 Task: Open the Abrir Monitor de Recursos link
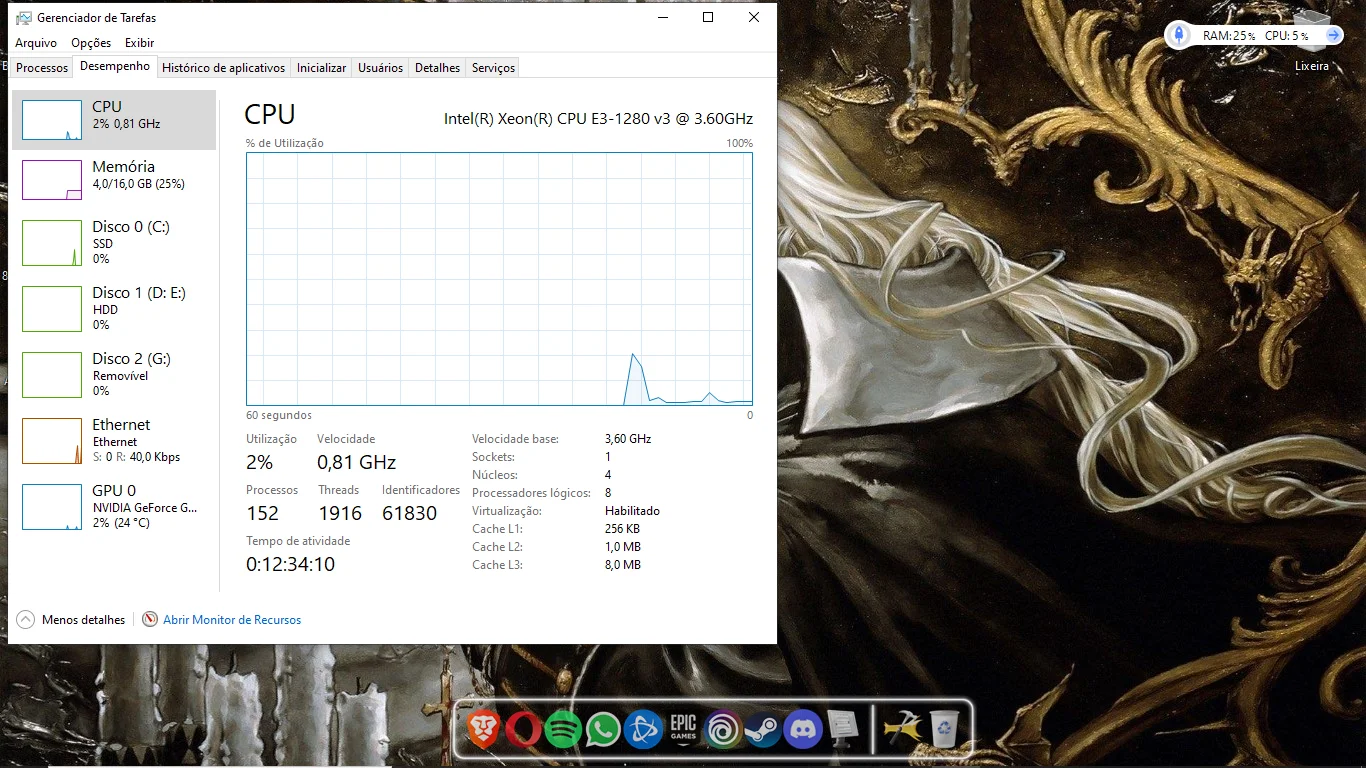click(222, 620)
